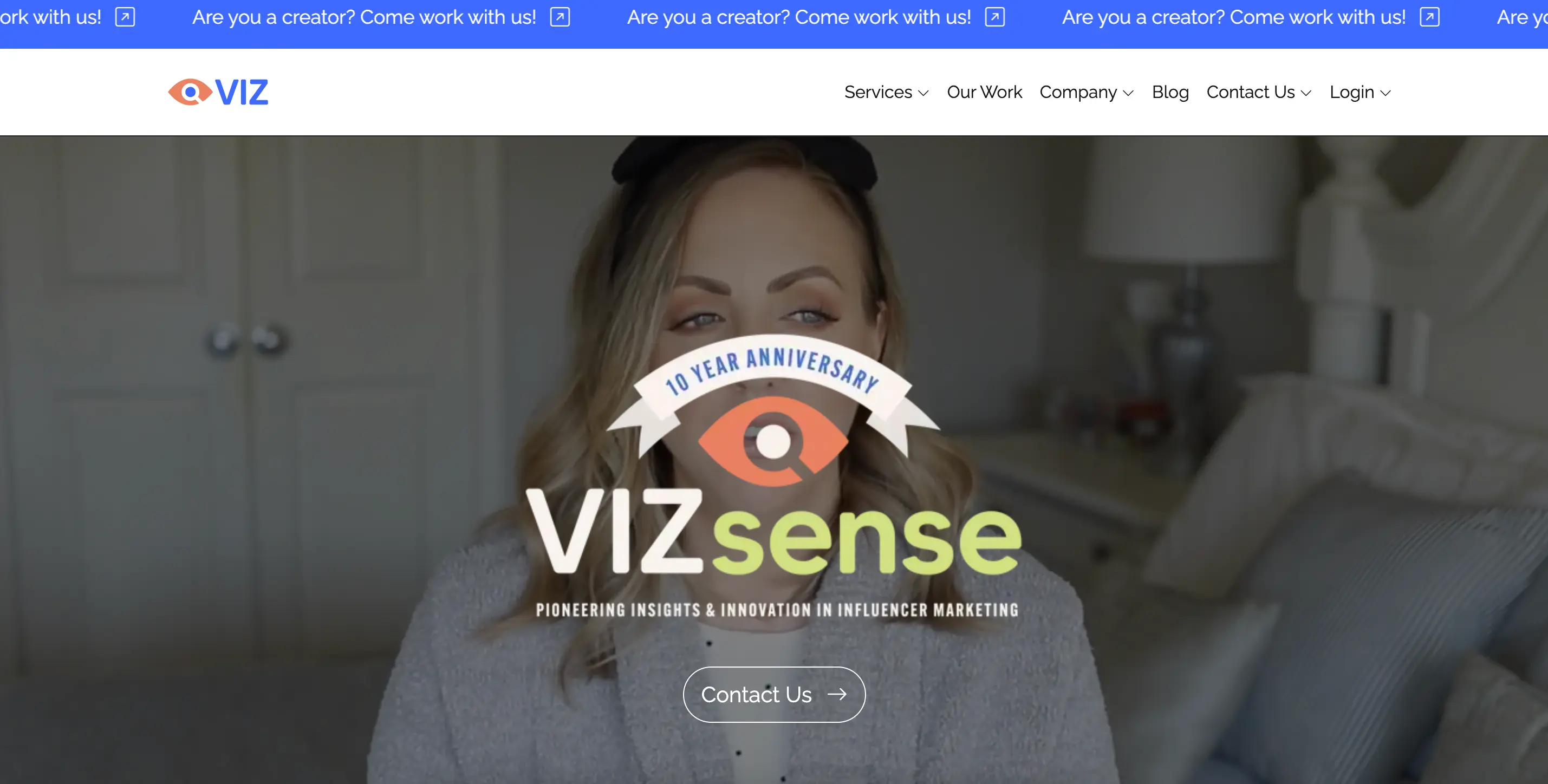Click the Contact Us hero button
Viewport: 1548px width, 784px height.
(774, 695)
